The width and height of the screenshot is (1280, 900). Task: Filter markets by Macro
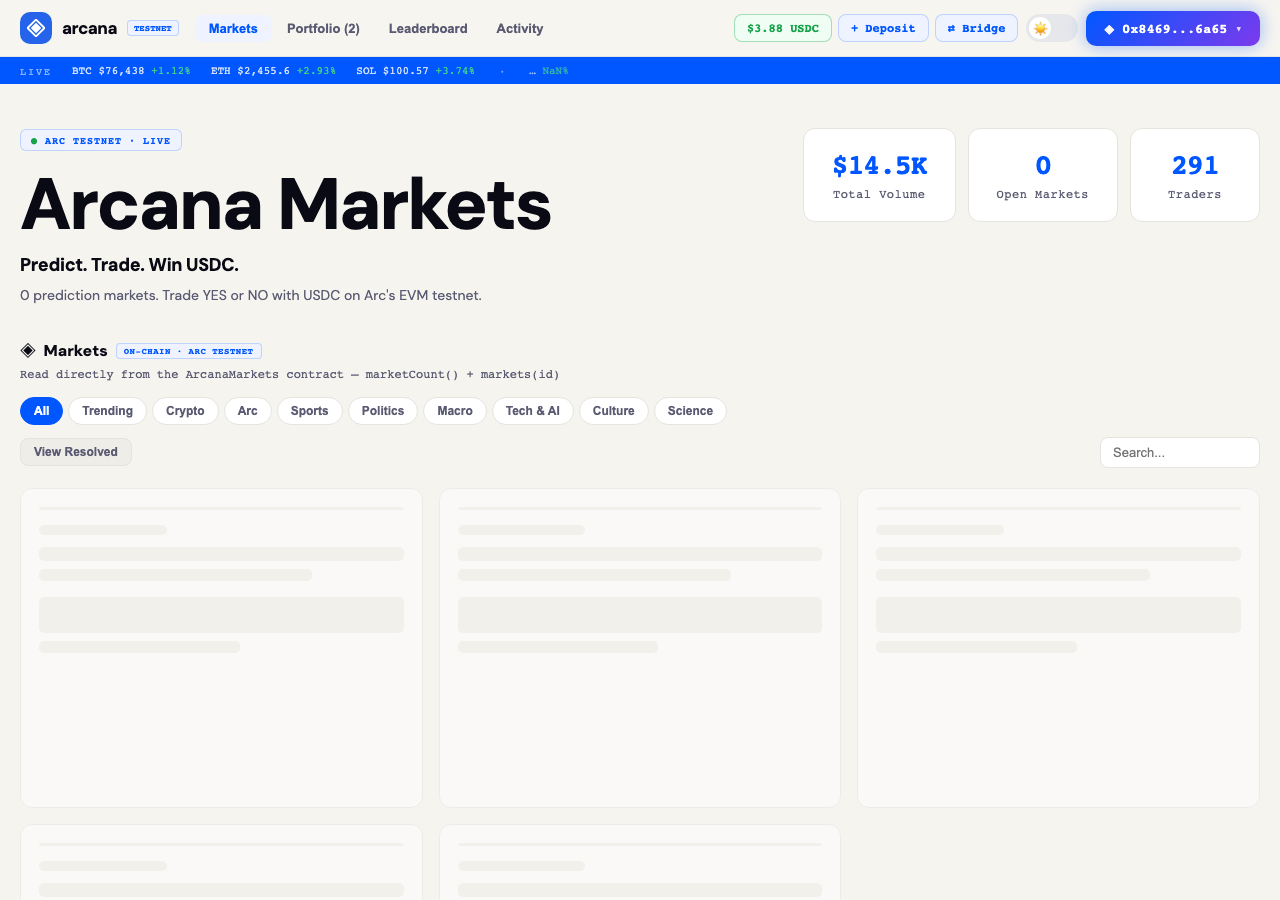455,411
